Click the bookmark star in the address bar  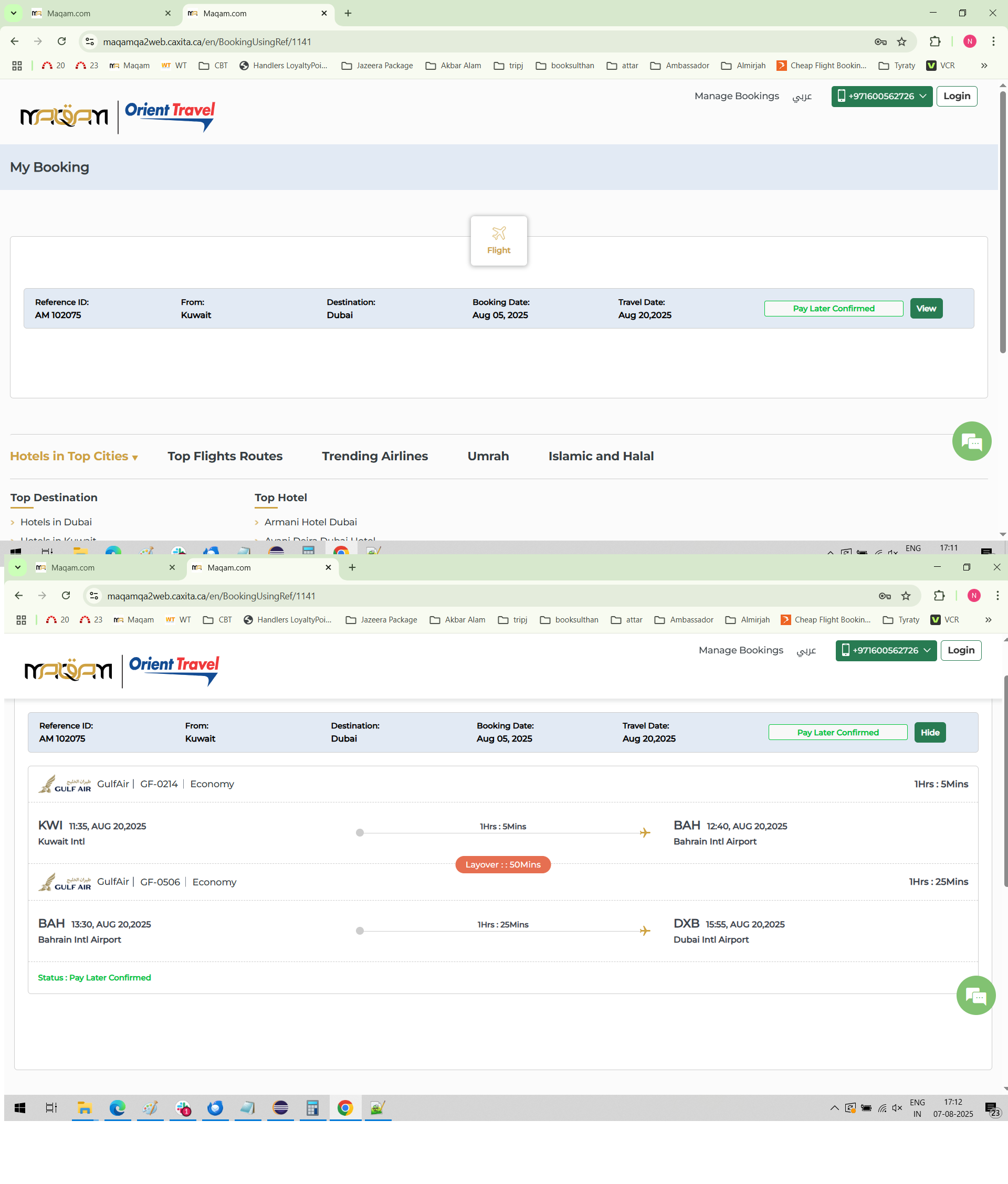pyautogui.click(x=901, y=41)
